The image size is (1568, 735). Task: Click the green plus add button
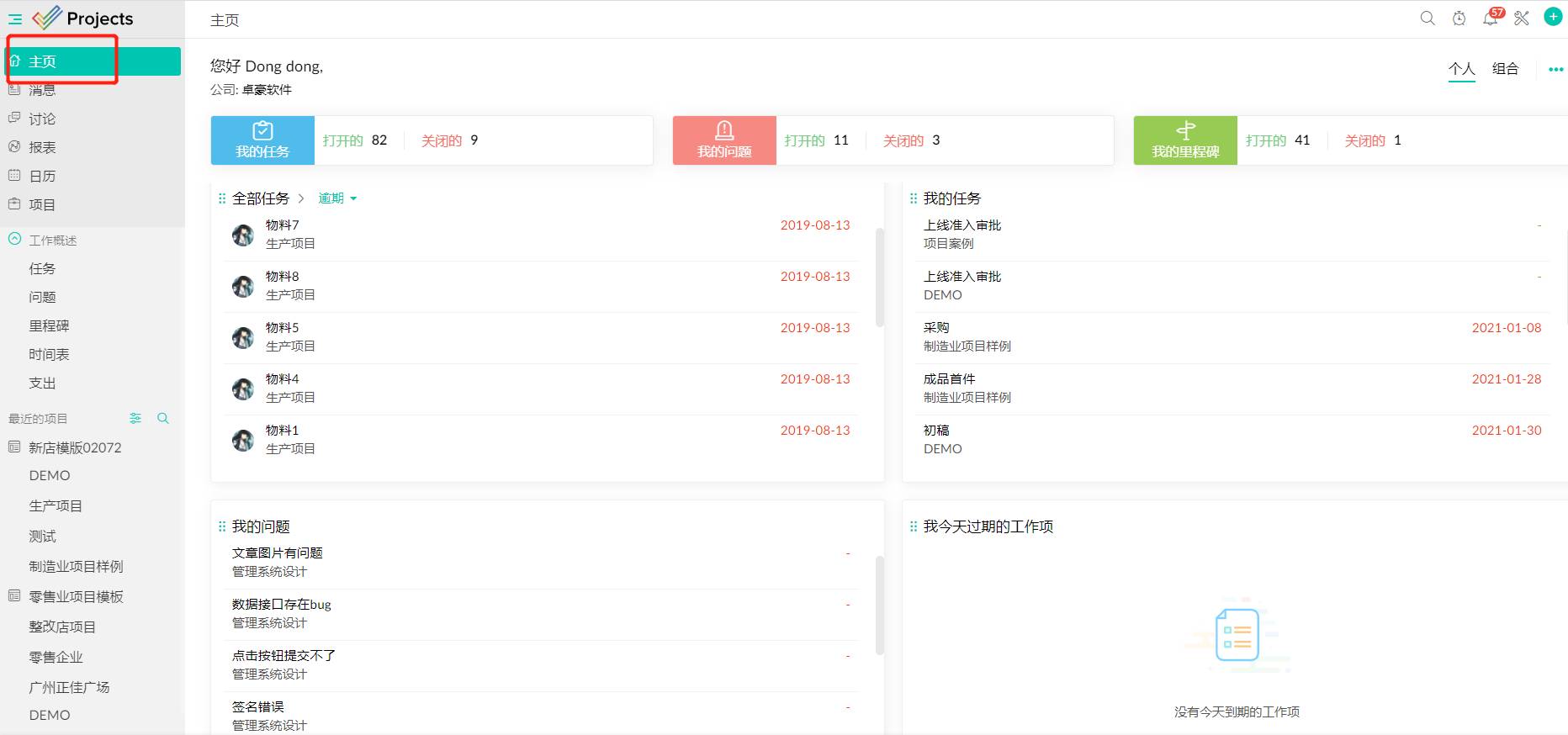point(1553,17)
